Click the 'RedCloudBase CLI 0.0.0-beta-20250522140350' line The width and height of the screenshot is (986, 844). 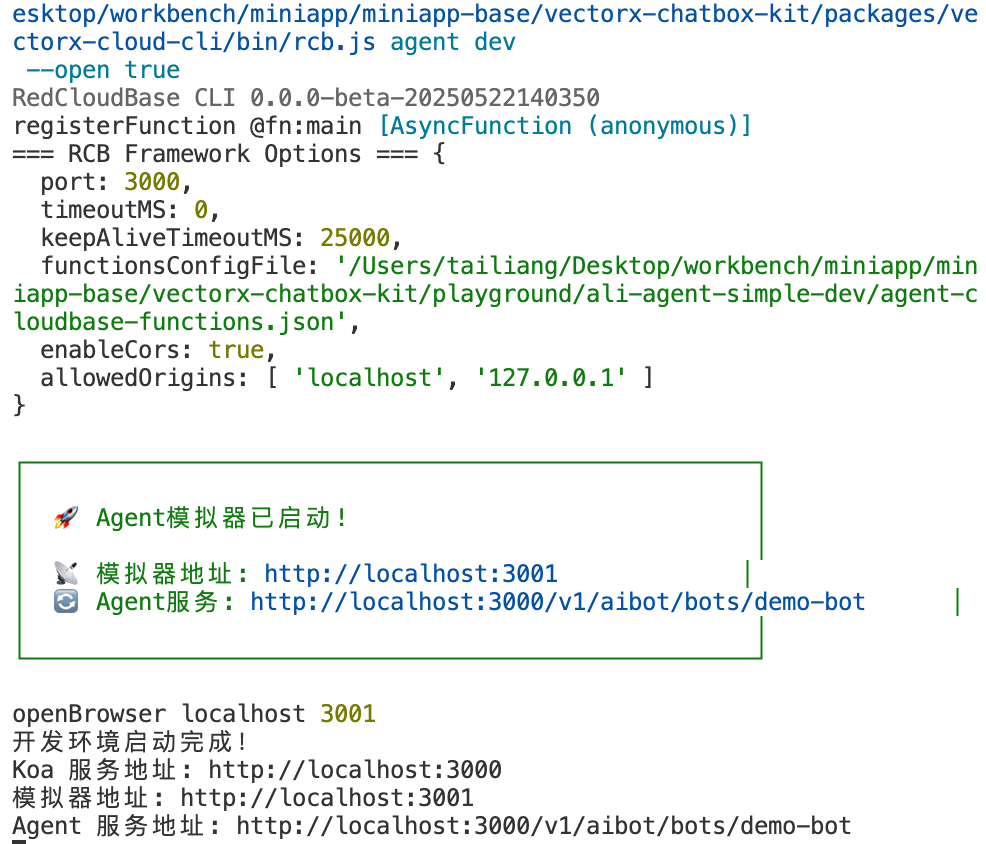point(306,98)
